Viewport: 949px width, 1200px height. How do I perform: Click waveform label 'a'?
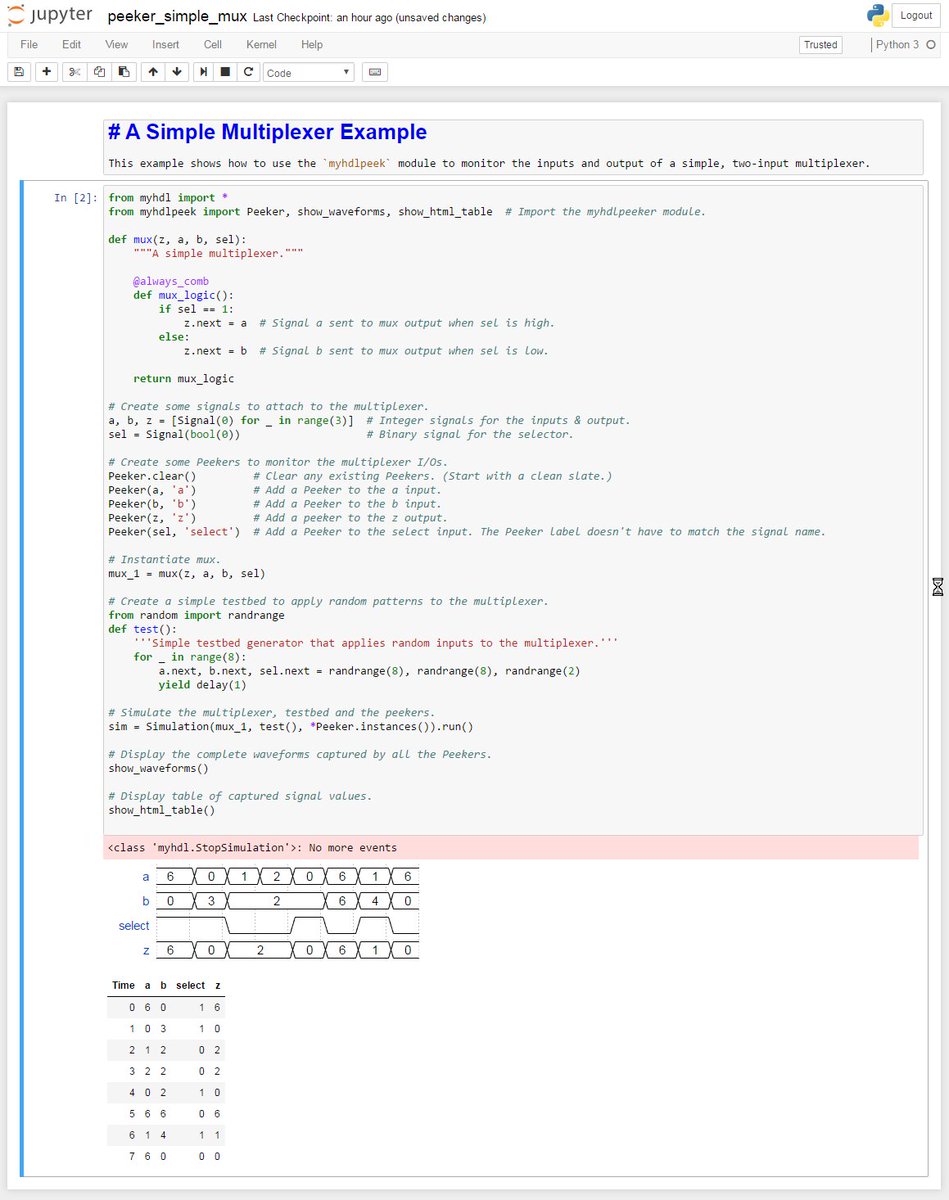[x=146, y=877]
